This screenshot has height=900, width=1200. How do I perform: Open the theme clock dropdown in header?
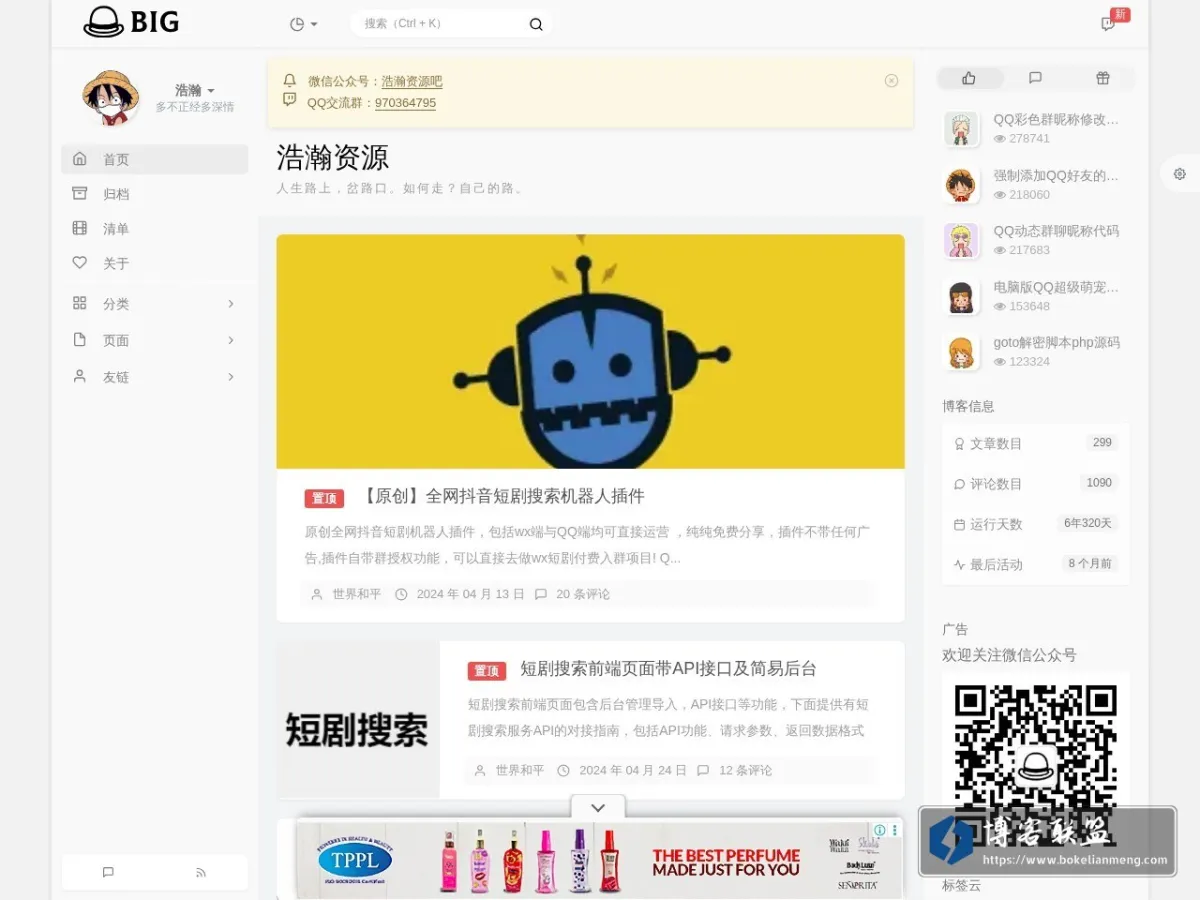click(x=303, y=24)
